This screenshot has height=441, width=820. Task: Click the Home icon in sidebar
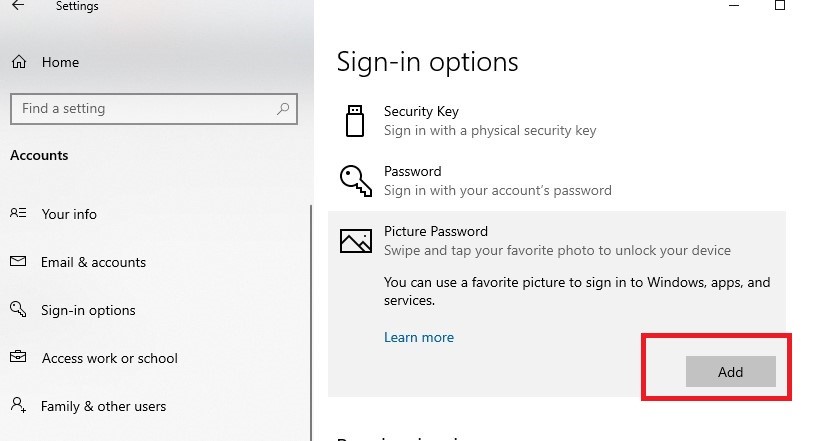19,62
